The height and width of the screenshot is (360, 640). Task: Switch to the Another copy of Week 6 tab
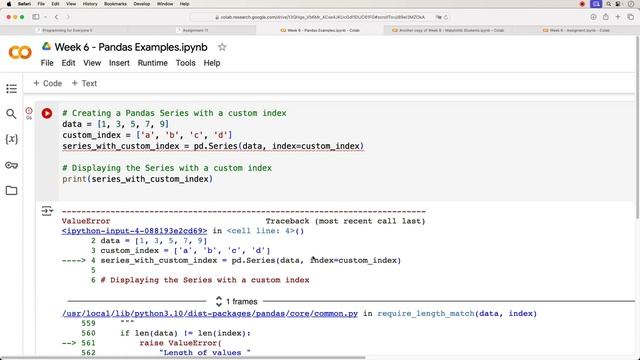pos(448,30)
